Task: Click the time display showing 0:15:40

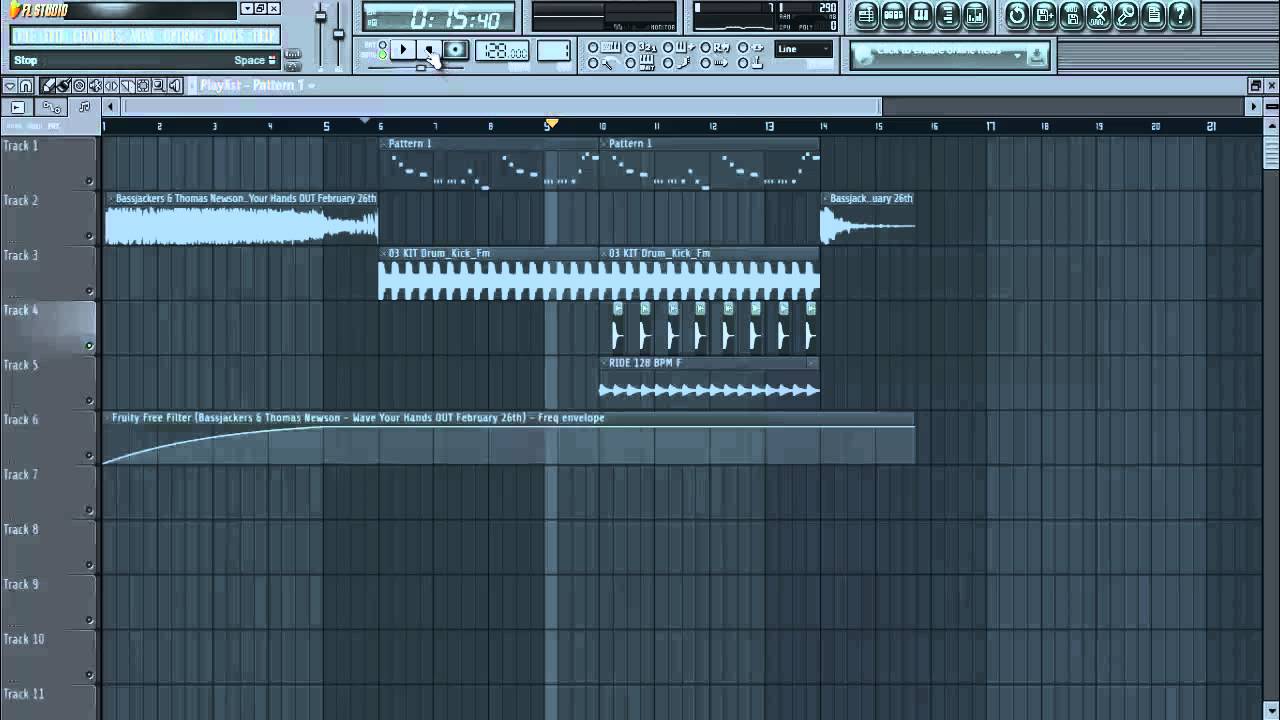Action: tap(441, 18)
